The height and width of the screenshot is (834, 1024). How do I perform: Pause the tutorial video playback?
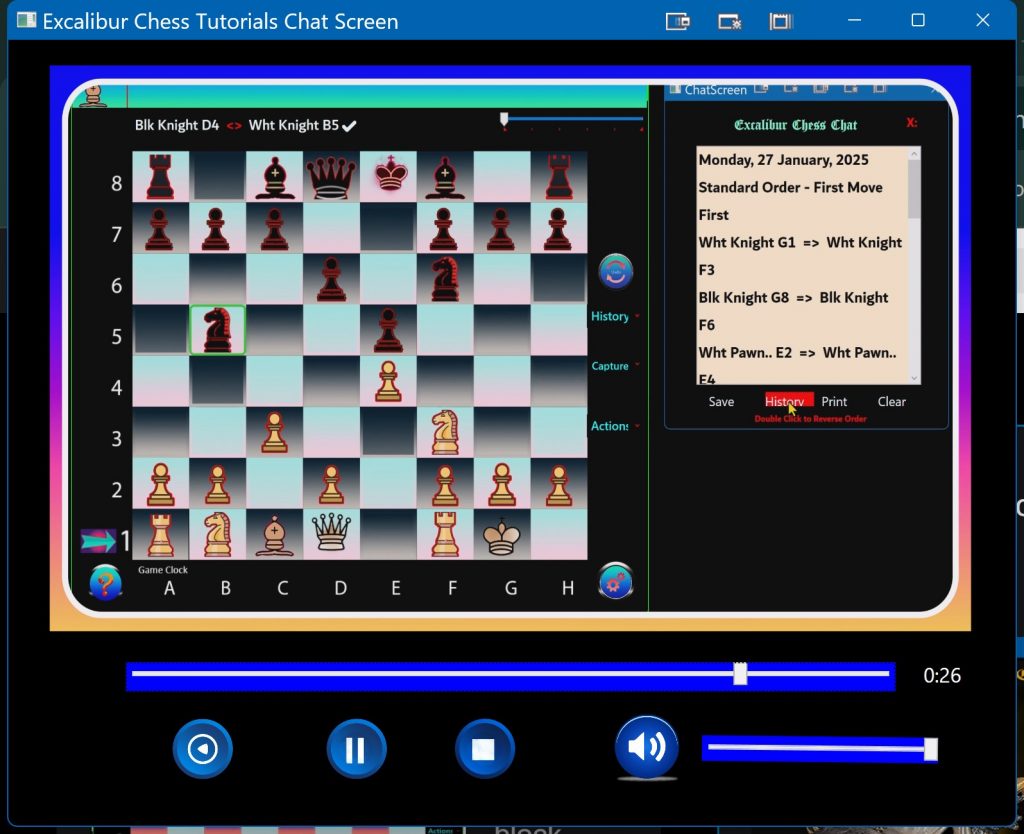point(356,749)
